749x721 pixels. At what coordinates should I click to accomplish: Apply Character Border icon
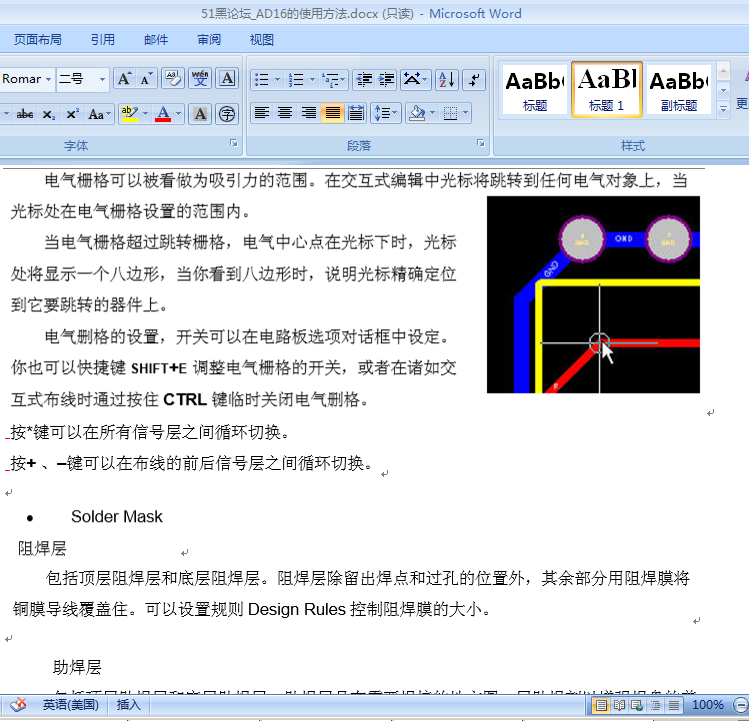click(227, 79)
